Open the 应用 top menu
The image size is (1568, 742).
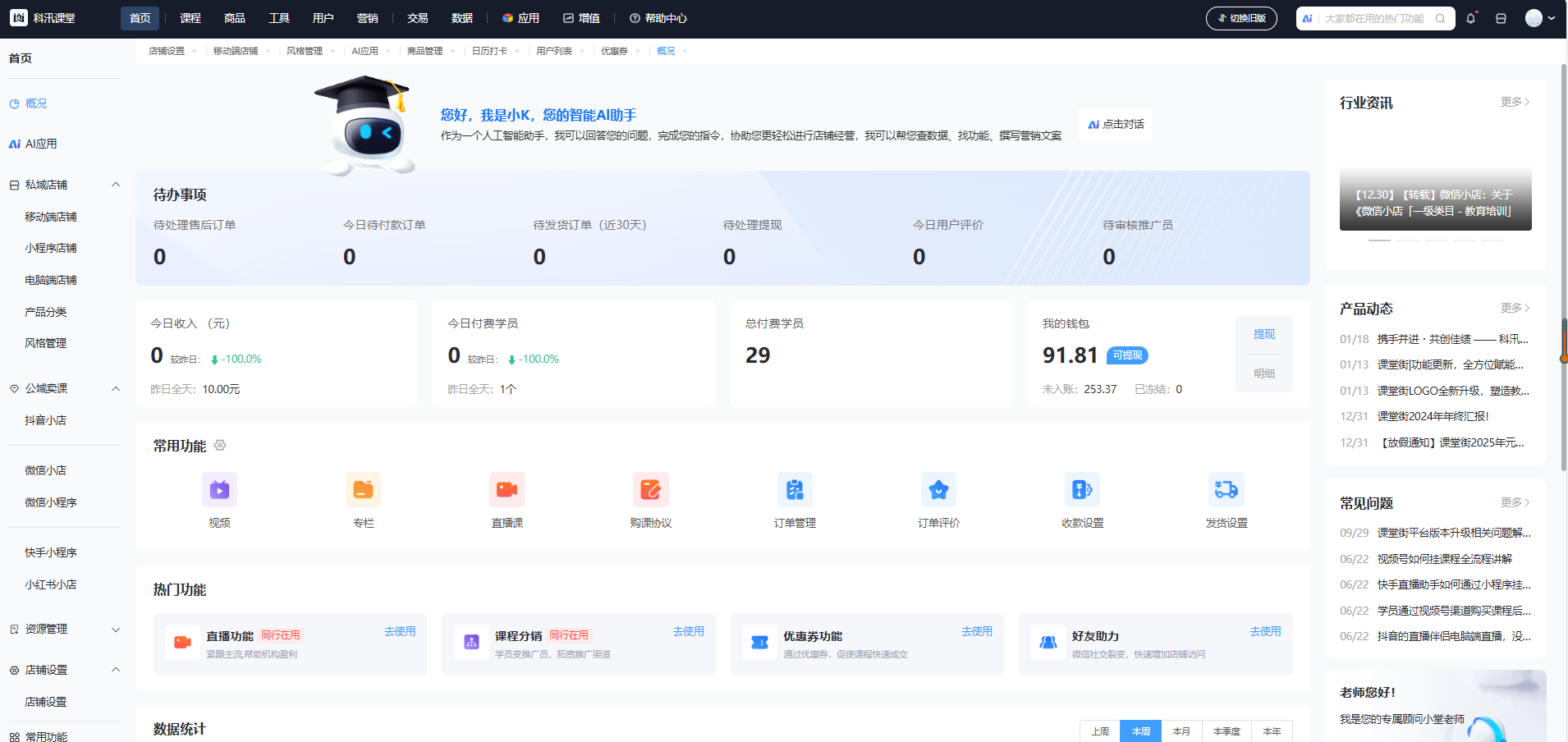[x=520, y=18]
